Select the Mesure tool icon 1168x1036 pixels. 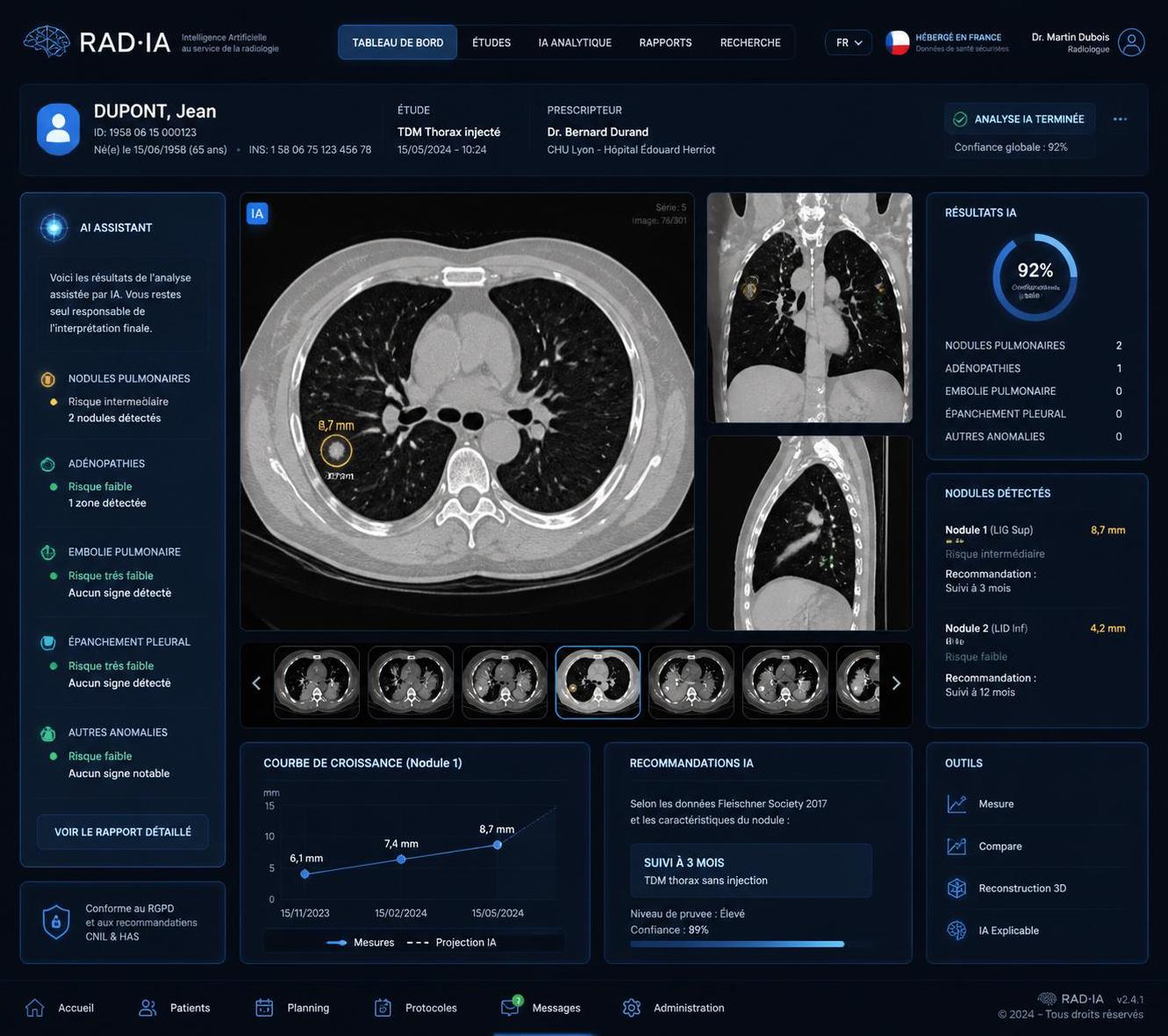[x=957, y=804]
